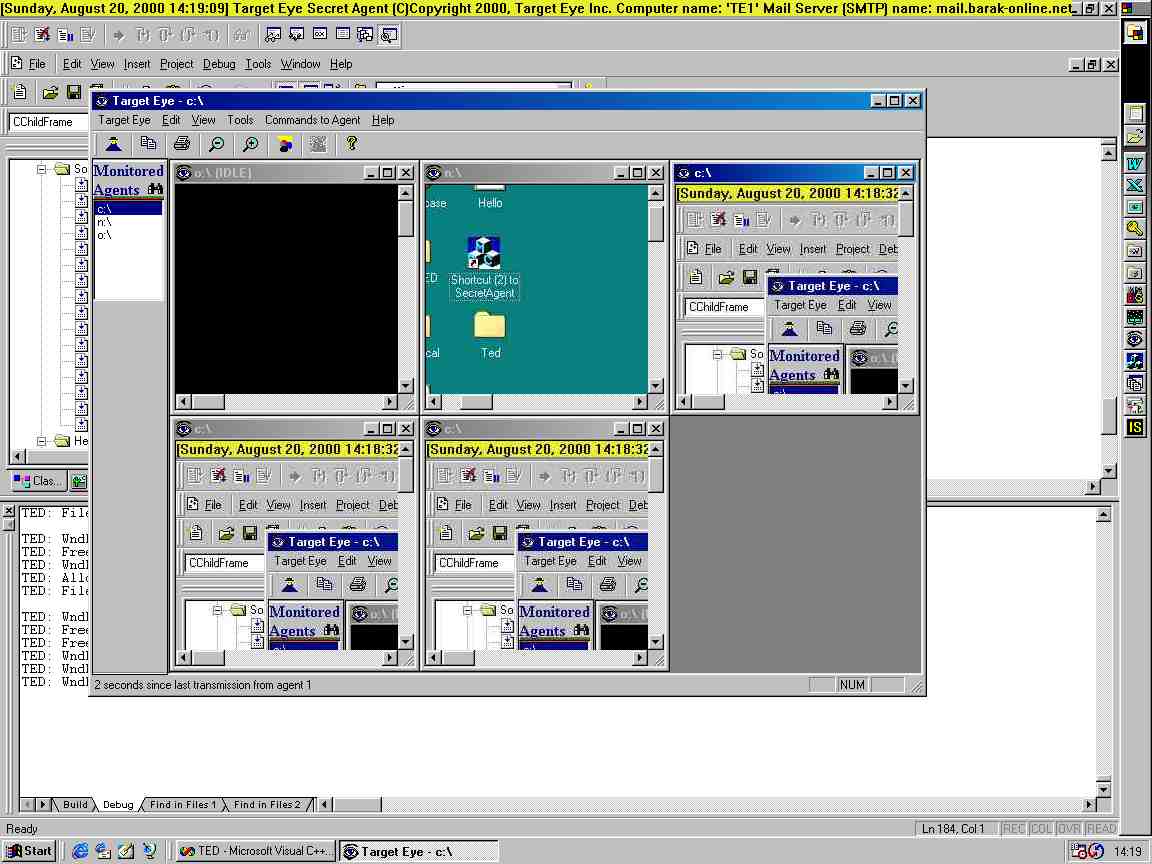Viewport: 1152px width, 864px height.
Task: Click the QuickWatch glasses icon
Action: 240,35
